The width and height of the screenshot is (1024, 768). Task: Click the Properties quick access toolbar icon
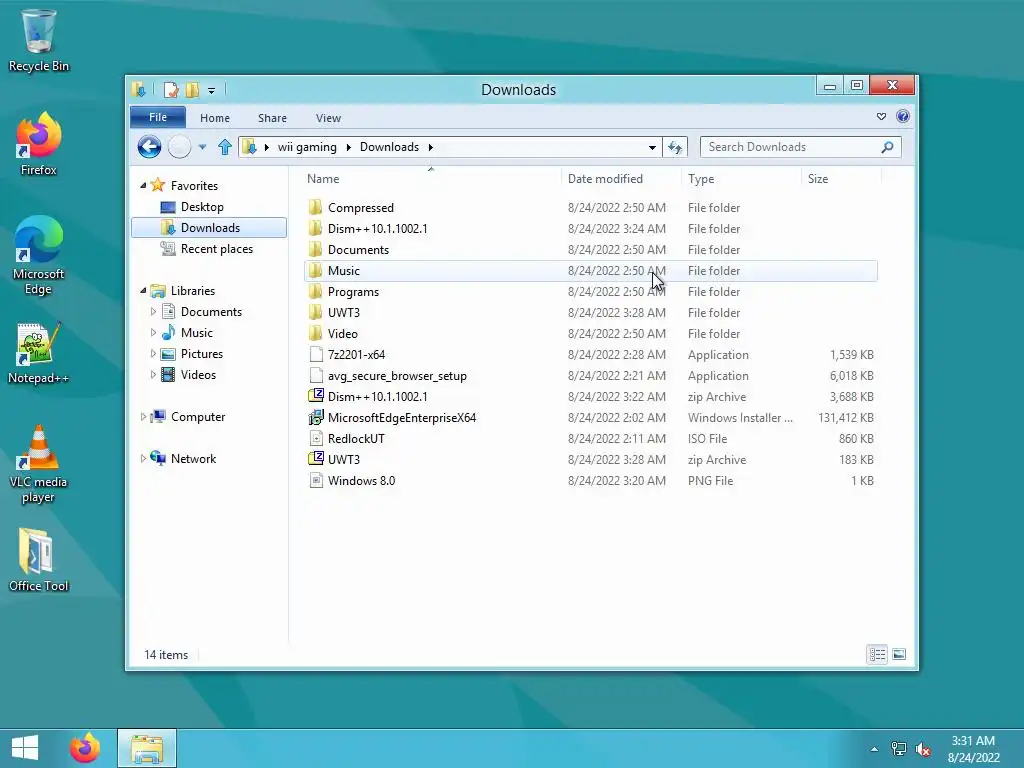[171, 89]
